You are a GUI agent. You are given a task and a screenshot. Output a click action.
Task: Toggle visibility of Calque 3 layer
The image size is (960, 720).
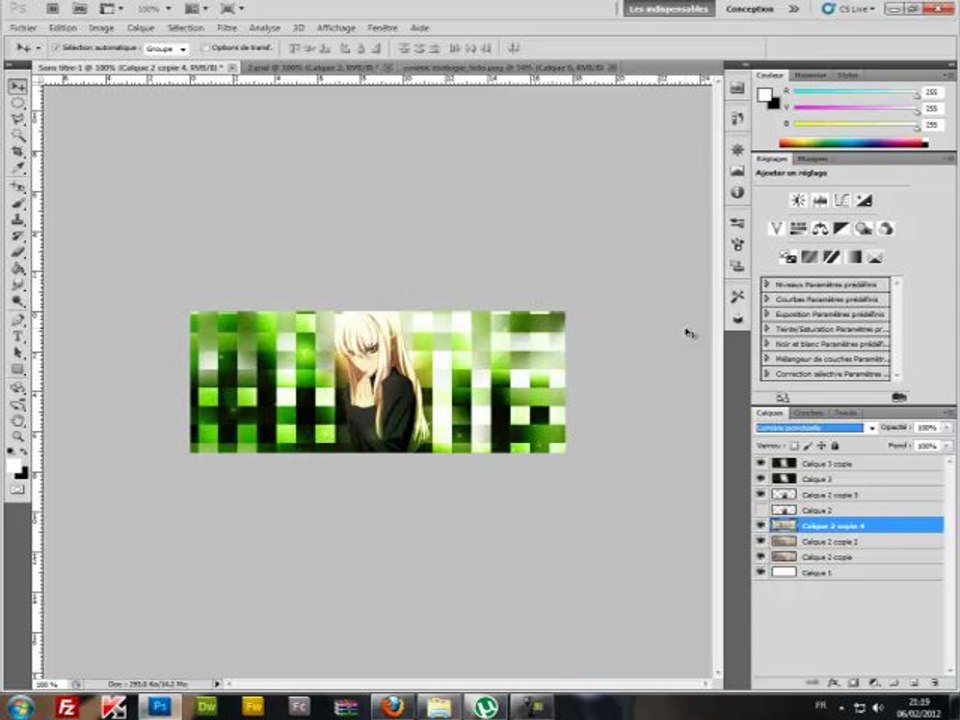tap(761, 479)
